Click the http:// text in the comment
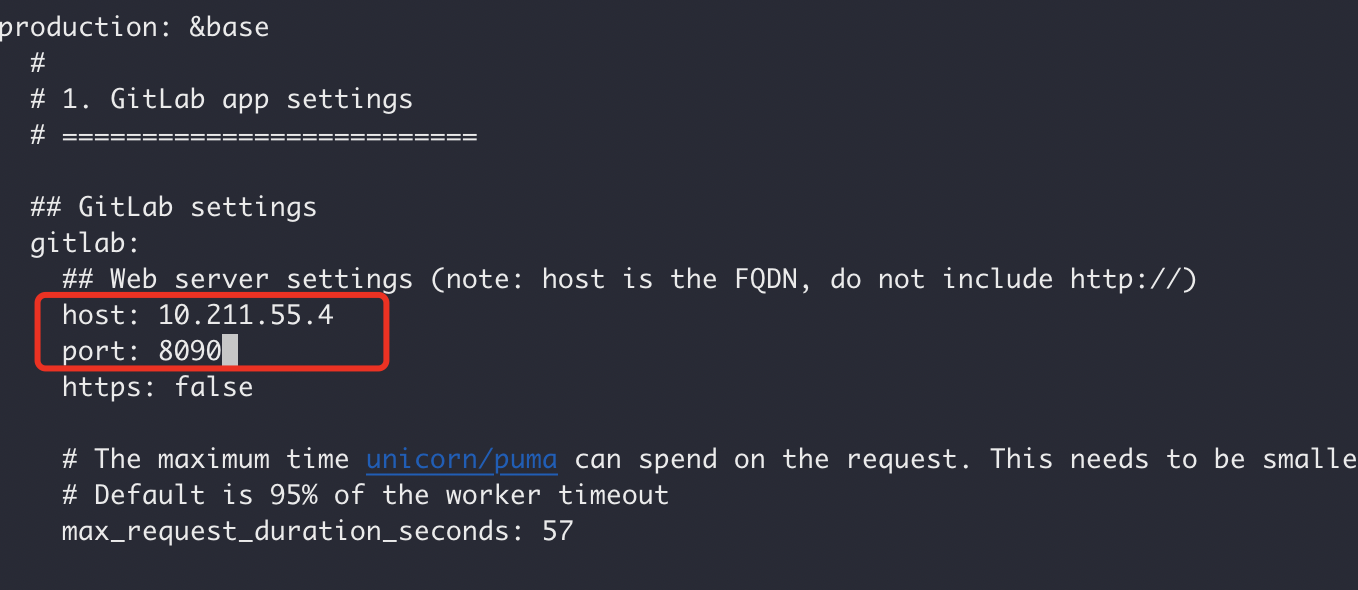Viewport: 1358px width, 590px height. pos(1125,279)
